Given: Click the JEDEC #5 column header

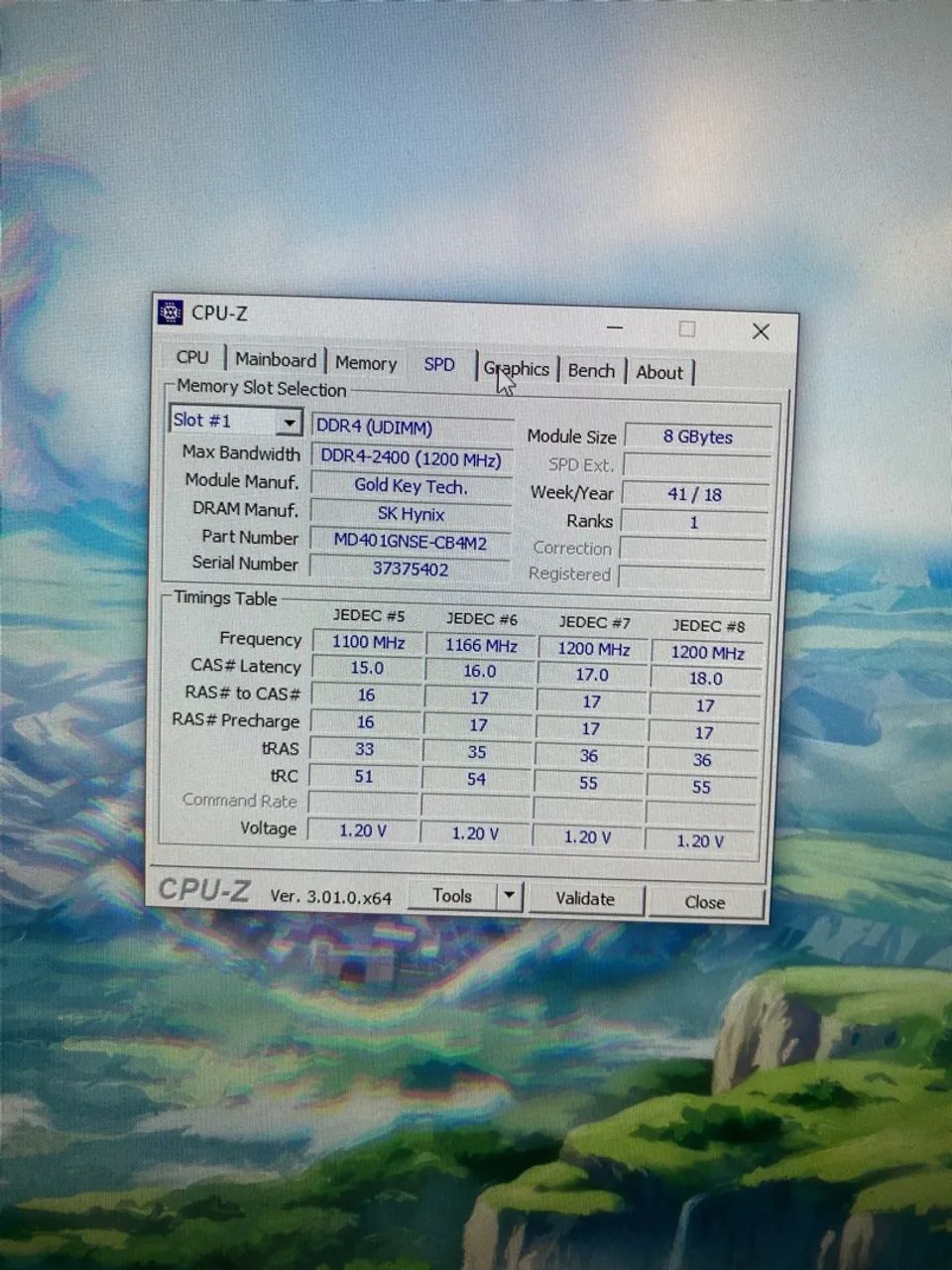Looking at the screenshot, I should point(369,615).
